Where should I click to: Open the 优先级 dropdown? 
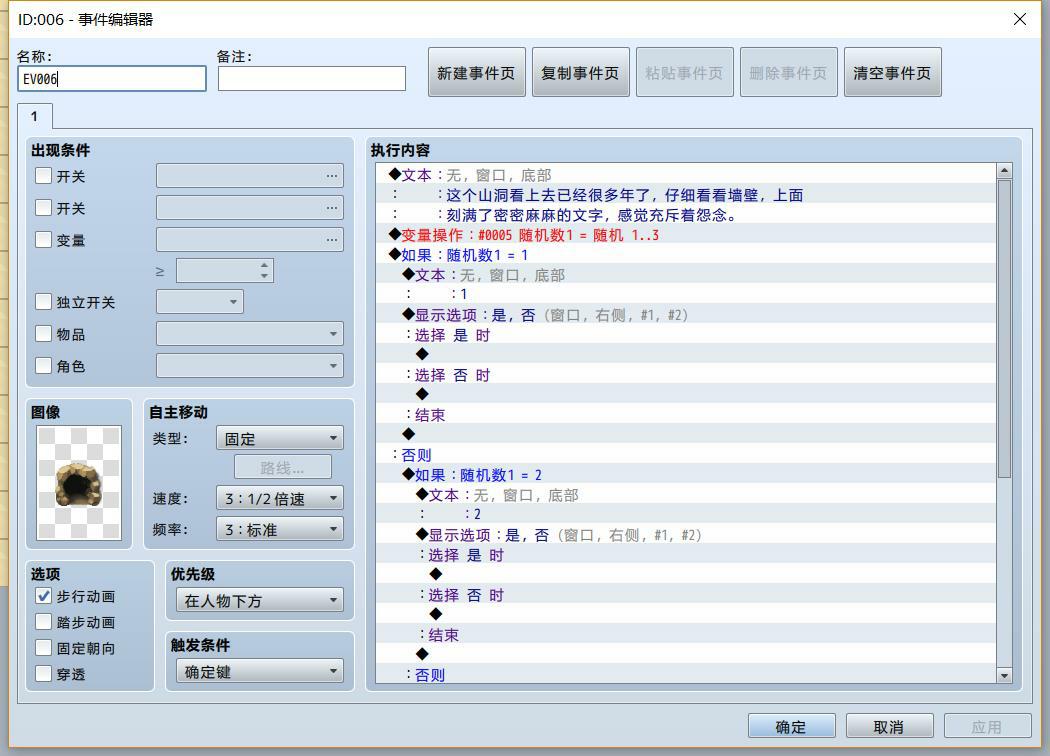(260, 600)
